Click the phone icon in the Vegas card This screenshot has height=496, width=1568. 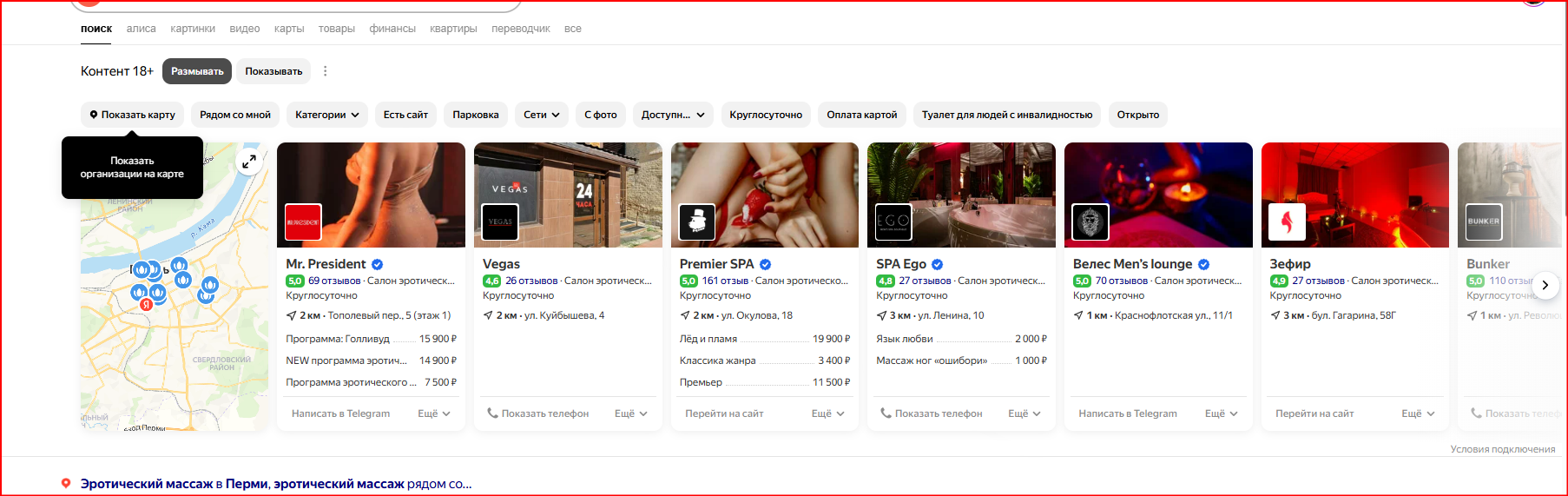tap(492, 413)
